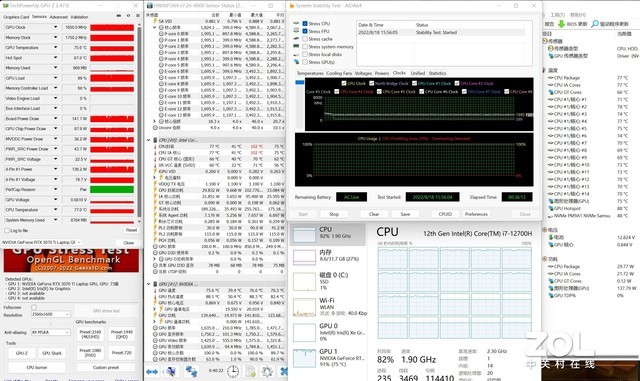Screen dimensions: 640x381
Task: Open Statistics tab in stability test
Action: click(437, 73)
